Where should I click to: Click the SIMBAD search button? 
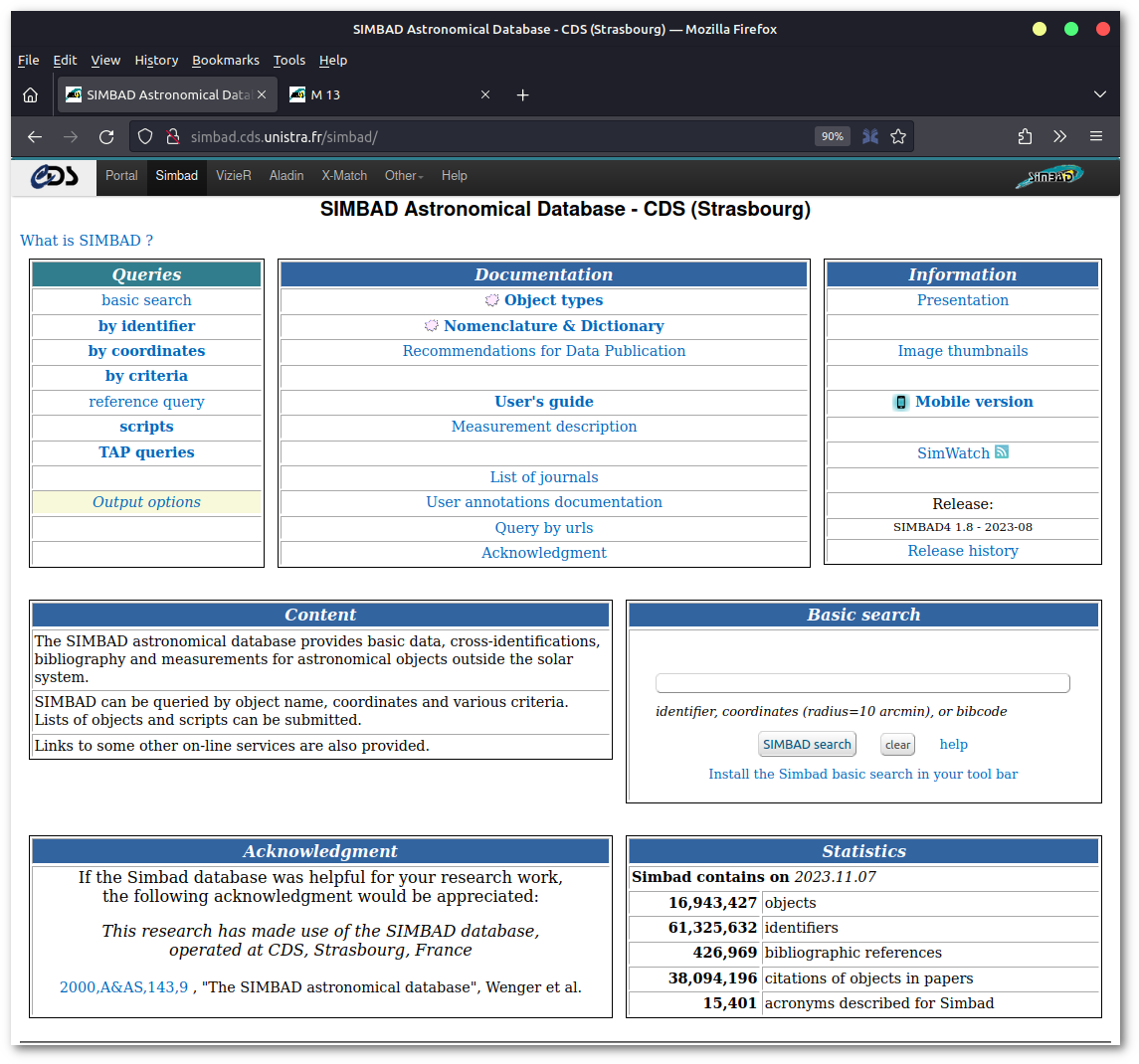point(807,745)
